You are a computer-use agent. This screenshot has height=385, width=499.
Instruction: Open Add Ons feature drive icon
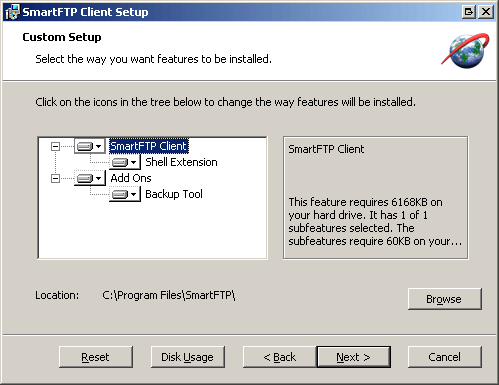(89, 178)
